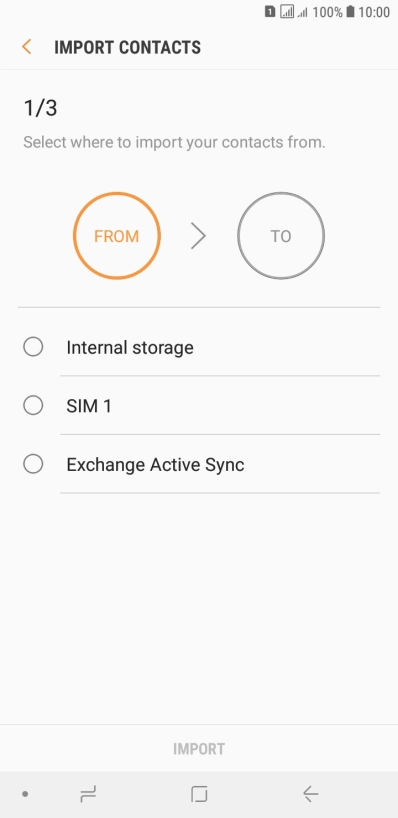This screenshot has height=818, width=398.
Task: Tap the battery icon in status bar
Action: coord(350,11)
